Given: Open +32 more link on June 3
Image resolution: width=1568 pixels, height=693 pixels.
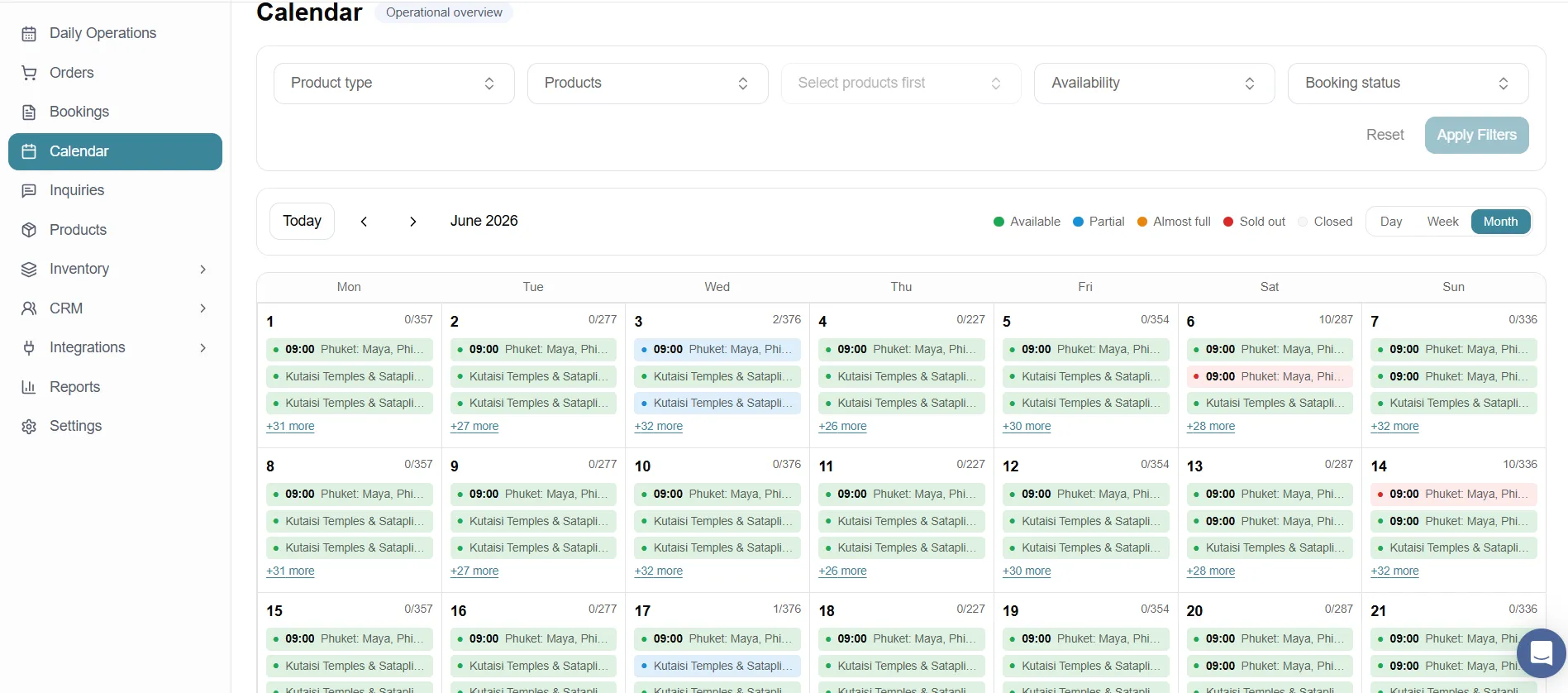Looking at the screenshot, I should point(658,427).
